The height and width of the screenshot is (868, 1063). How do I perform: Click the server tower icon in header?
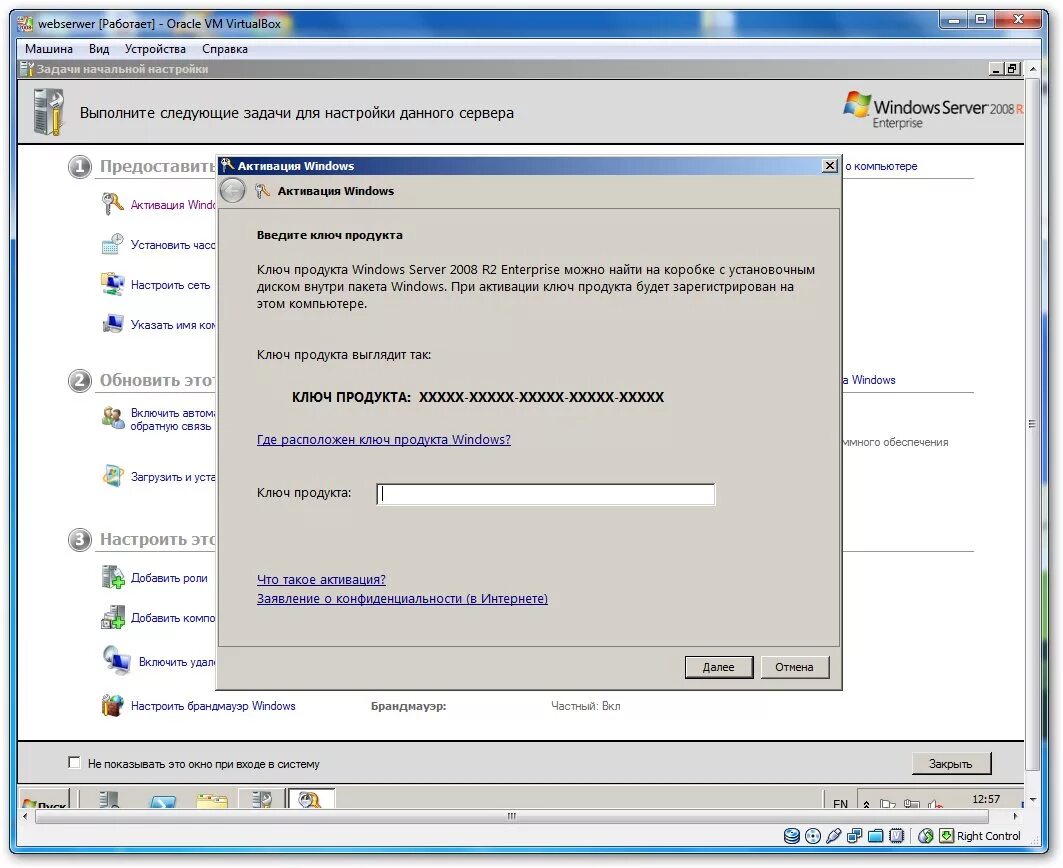tap(49, 113)
